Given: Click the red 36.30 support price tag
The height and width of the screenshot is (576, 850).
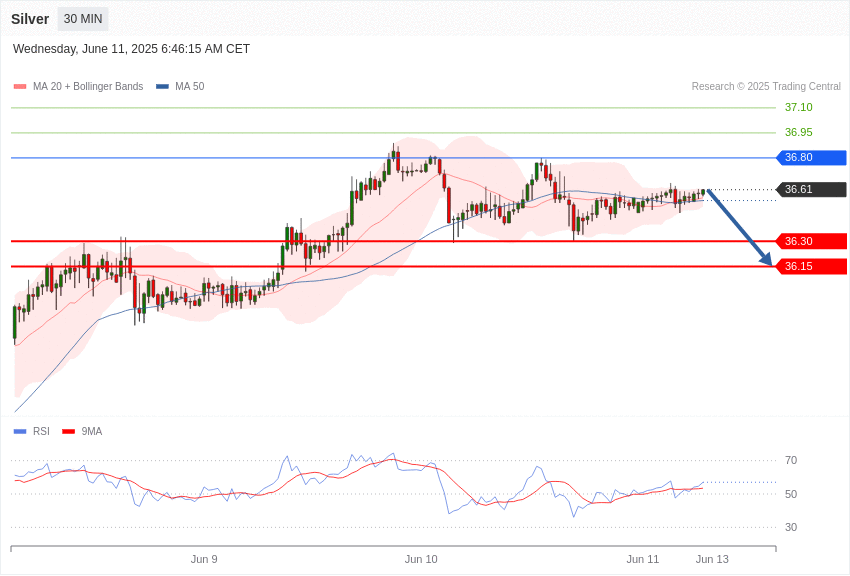Looking at the screenshot, I should click(x=812, y=241).
